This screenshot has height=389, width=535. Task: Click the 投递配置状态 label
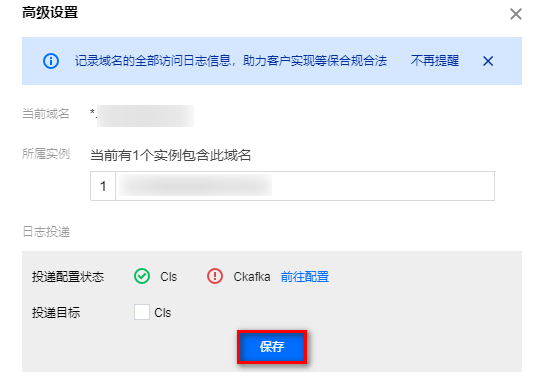(x=68, y=276)
